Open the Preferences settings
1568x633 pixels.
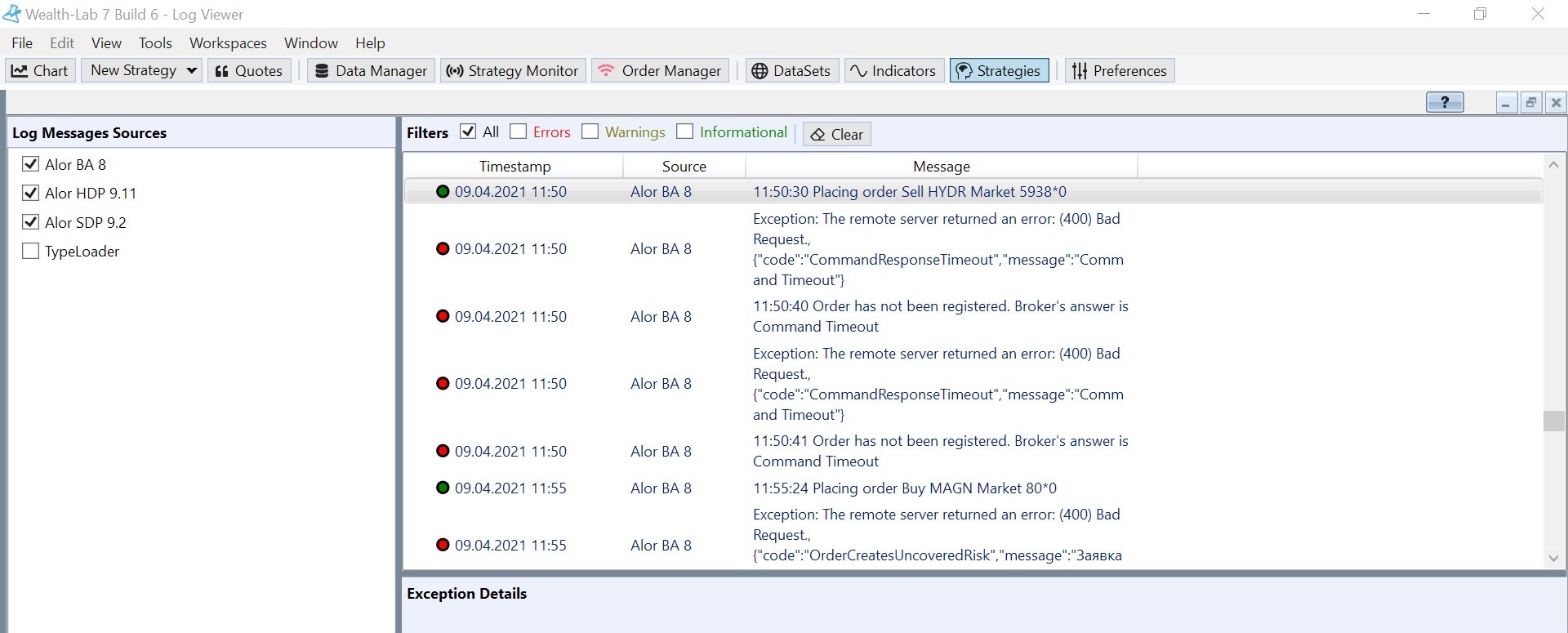point(1119,71)
